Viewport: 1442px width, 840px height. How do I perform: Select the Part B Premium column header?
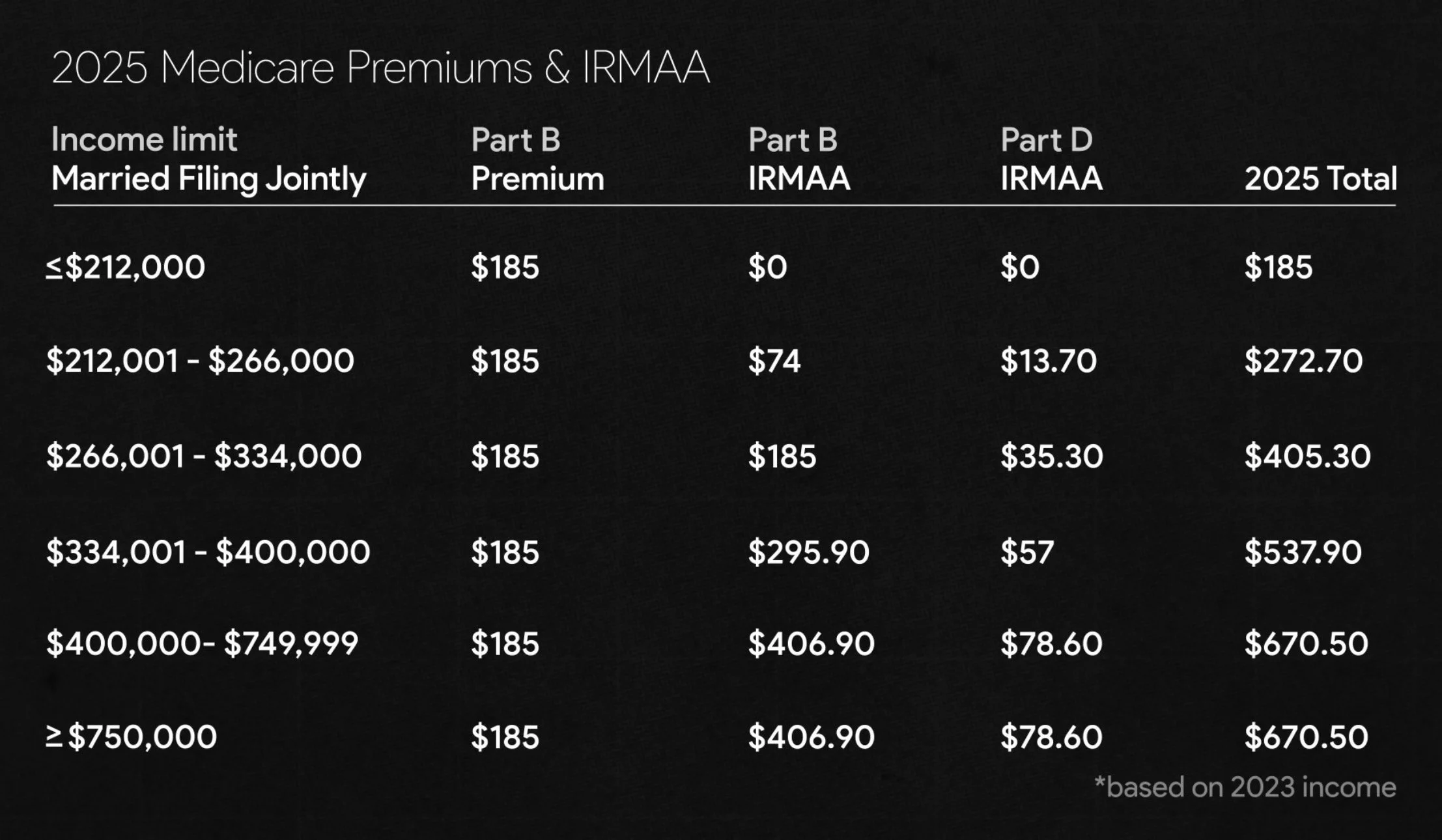pos(537,159)
